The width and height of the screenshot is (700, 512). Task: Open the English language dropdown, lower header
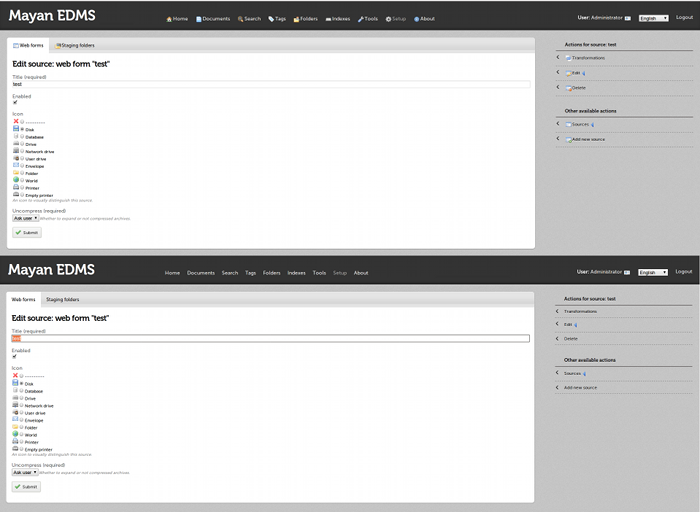click(653, 272)
